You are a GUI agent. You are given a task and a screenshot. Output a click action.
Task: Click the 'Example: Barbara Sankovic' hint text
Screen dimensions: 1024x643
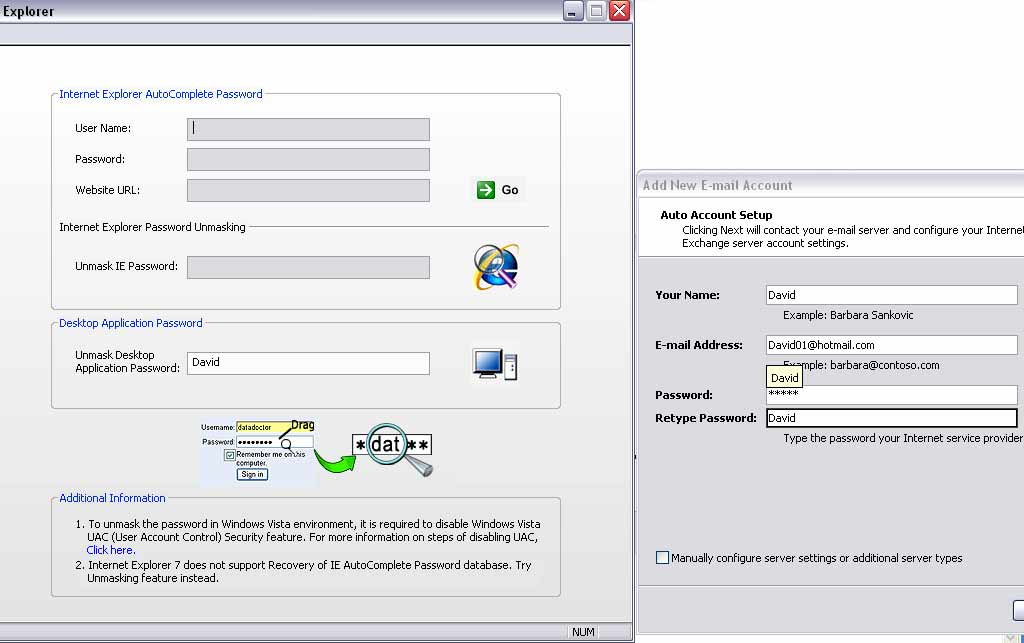point(848,315)
